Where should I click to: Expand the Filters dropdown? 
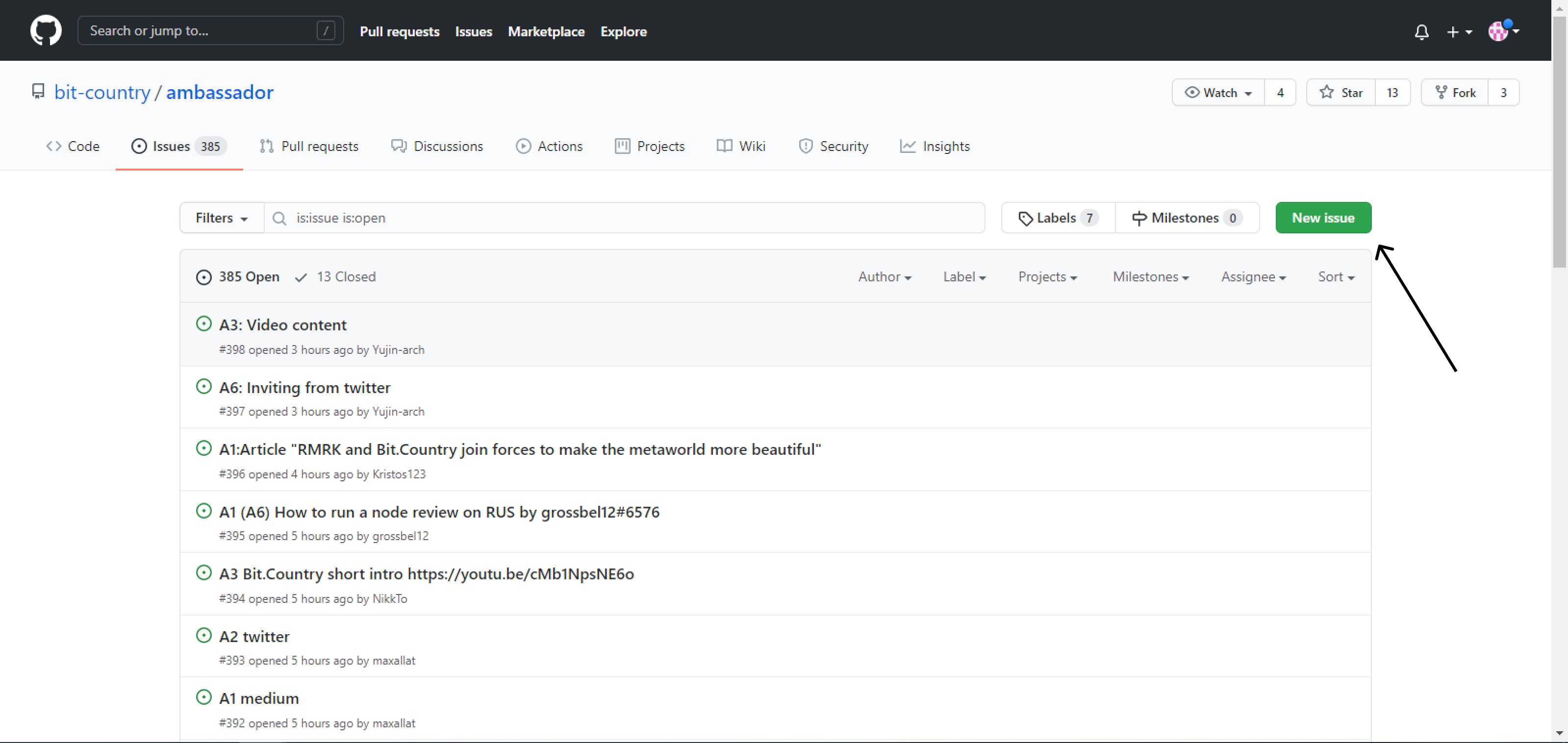click(221, 218)
